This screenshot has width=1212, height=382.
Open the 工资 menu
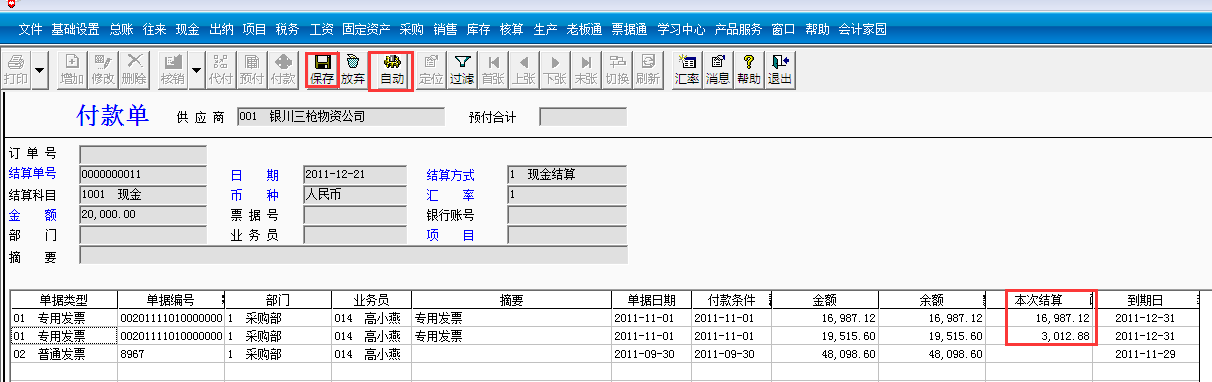pos(322,30)
